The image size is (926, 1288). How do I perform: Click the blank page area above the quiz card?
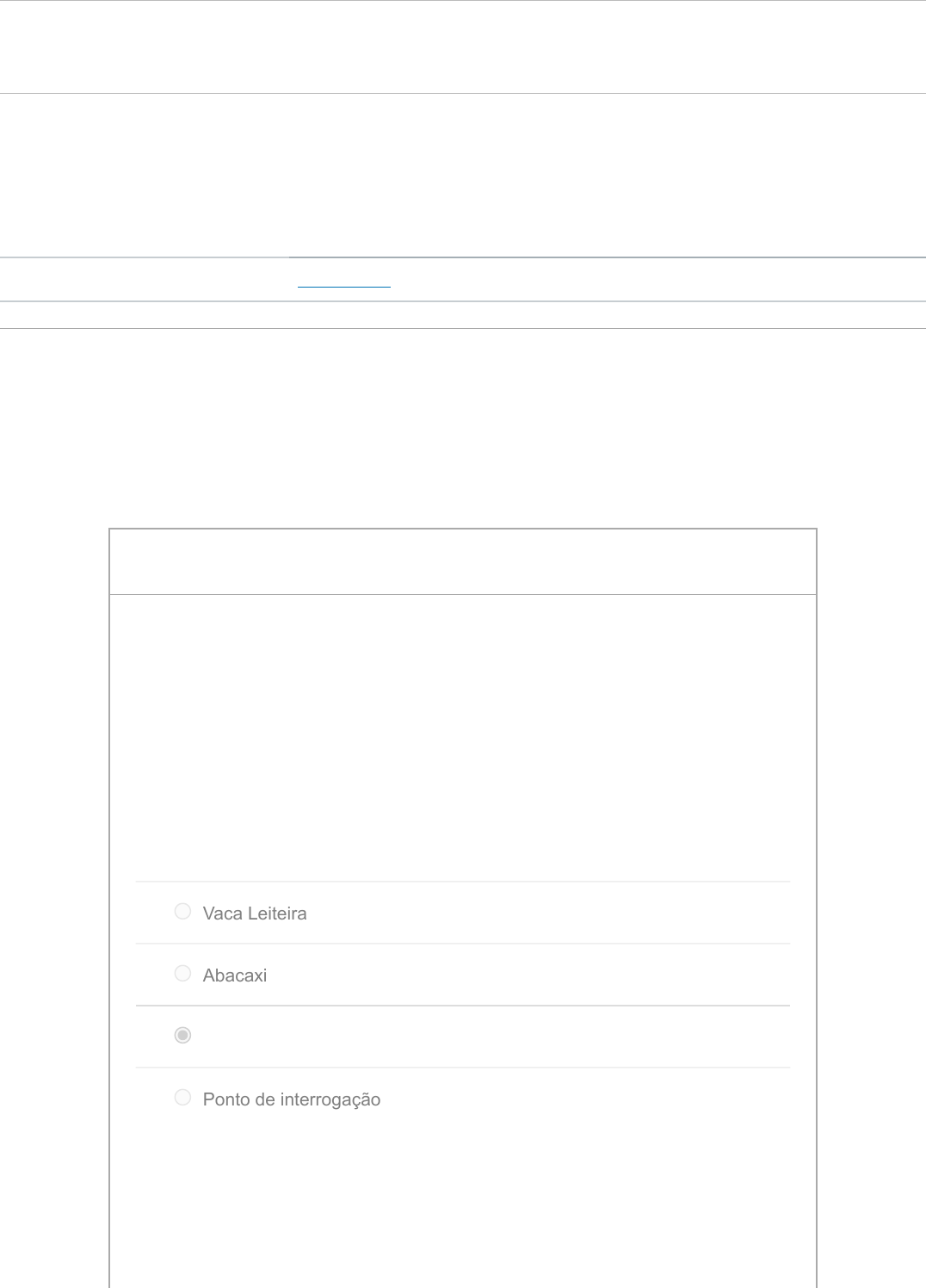(462, 428)
